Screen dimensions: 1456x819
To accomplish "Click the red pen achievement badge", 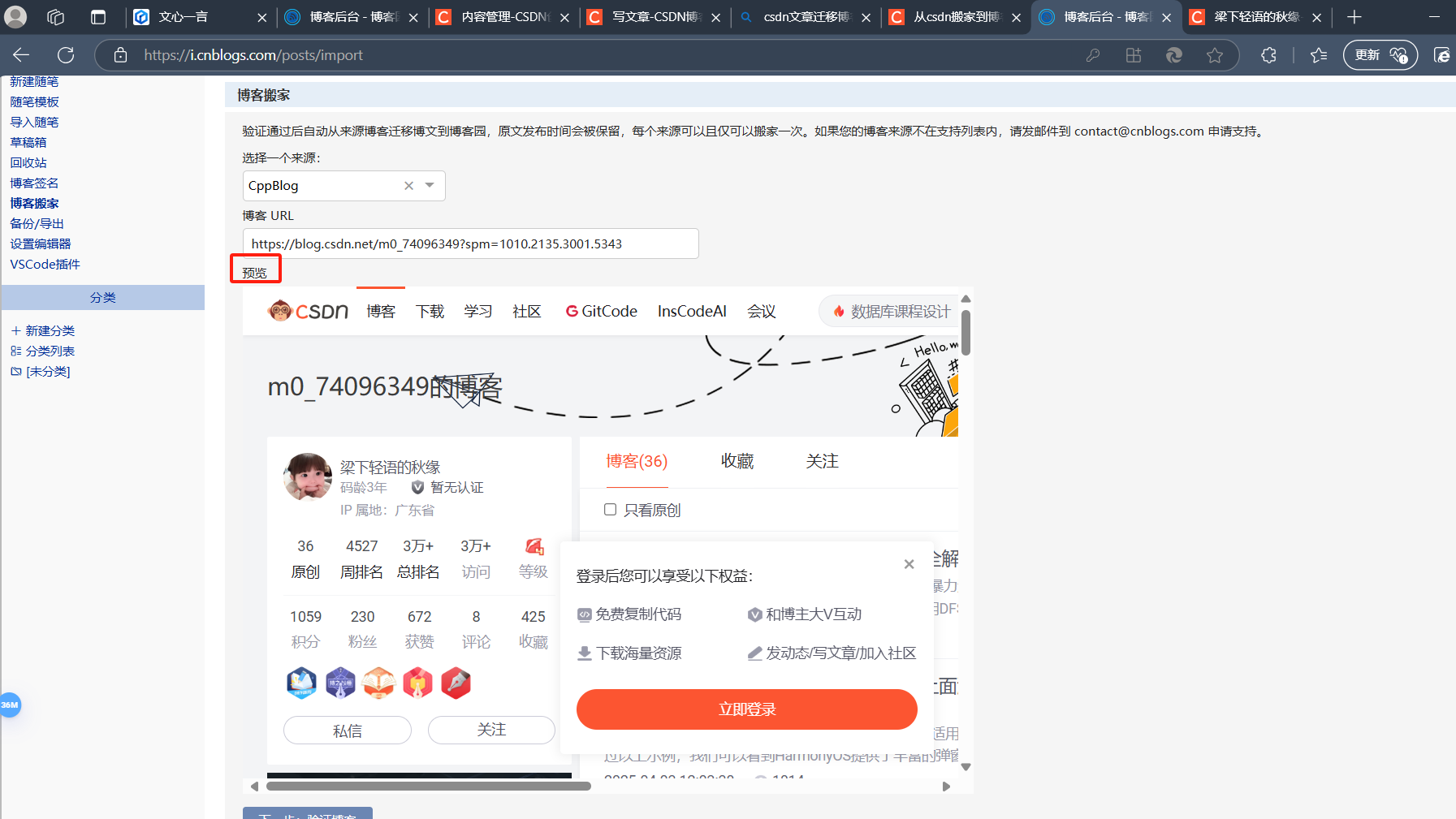I will click(x=456, y=683).
